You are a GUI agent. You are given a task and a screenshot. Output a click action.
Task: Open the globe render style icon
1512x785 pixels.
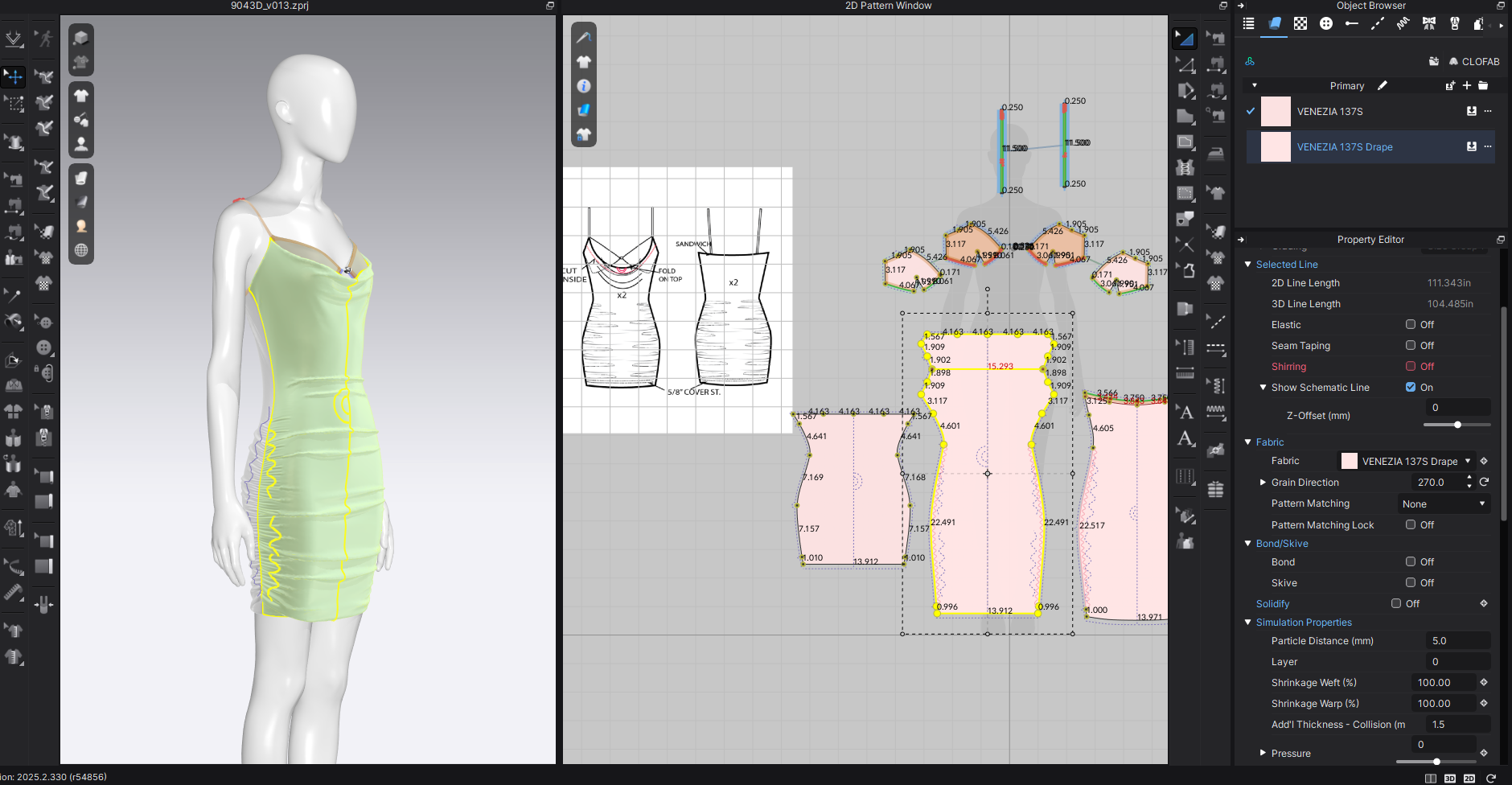(x=81, y=250)
